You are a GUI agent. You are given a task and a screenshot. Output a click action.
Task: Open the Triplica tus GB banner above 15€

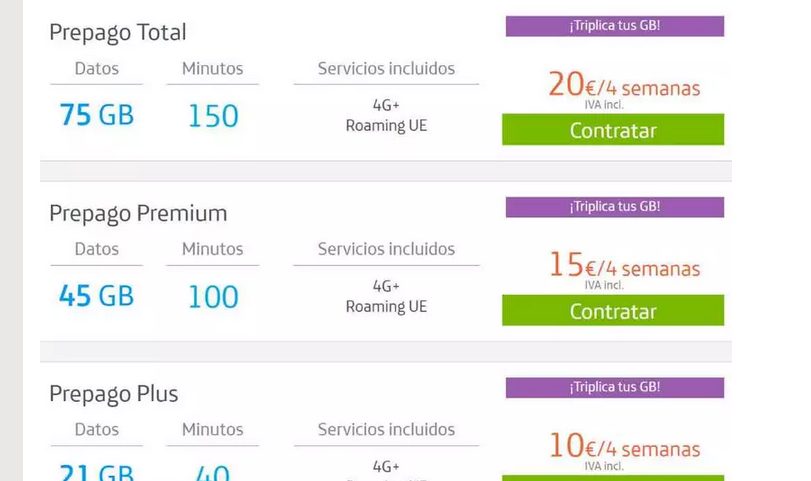614,207
